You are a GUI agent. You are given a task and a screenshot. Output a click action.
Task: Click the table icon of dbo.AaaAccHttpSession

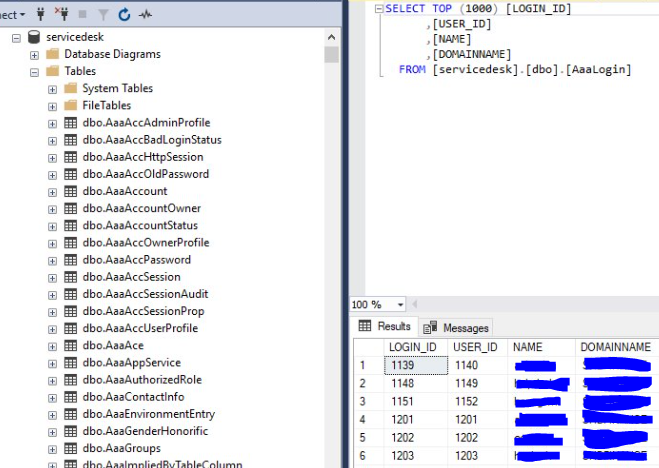[71, 157]
